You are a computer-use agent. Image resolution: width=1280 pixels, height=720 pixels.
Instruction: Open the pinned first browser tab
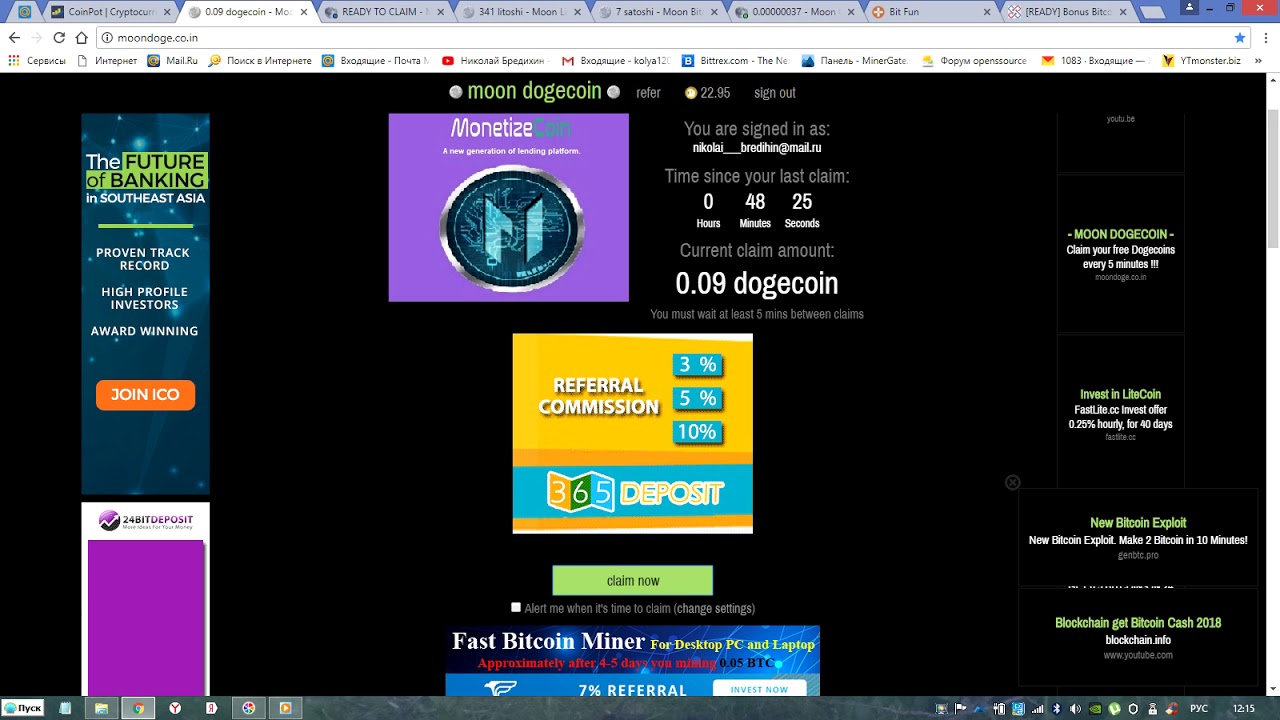point(25,12)
